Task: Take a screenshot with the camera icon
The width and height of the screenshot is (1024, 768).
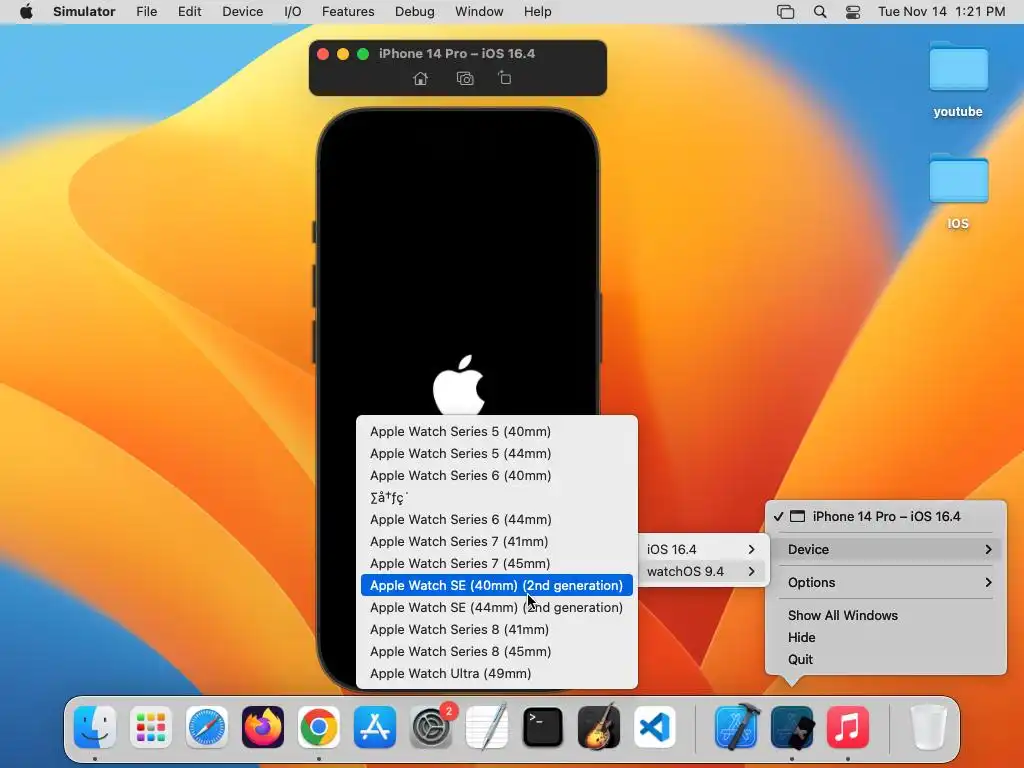Action: coord(465,78)
